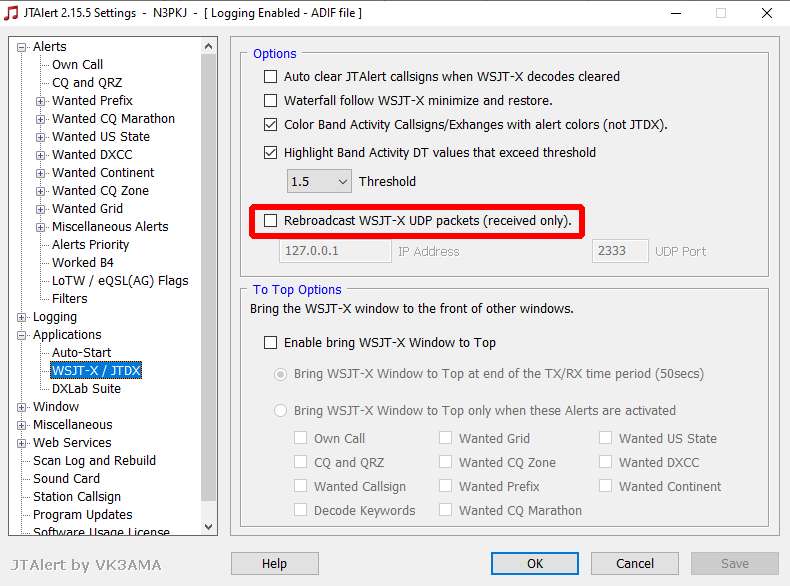Open Sound Card settings page
The image size is (790, 586).
tap(66, 479)
